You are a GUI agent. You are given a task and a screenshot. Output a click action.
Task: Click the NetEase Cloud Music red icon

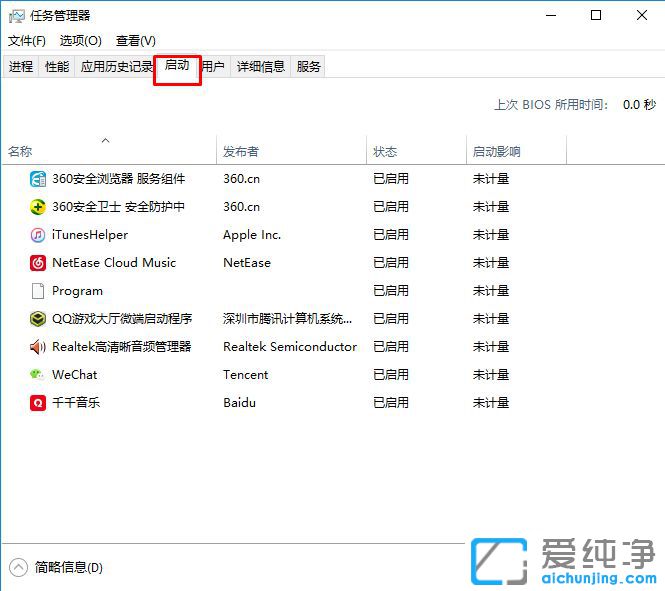tap(38, 263)
